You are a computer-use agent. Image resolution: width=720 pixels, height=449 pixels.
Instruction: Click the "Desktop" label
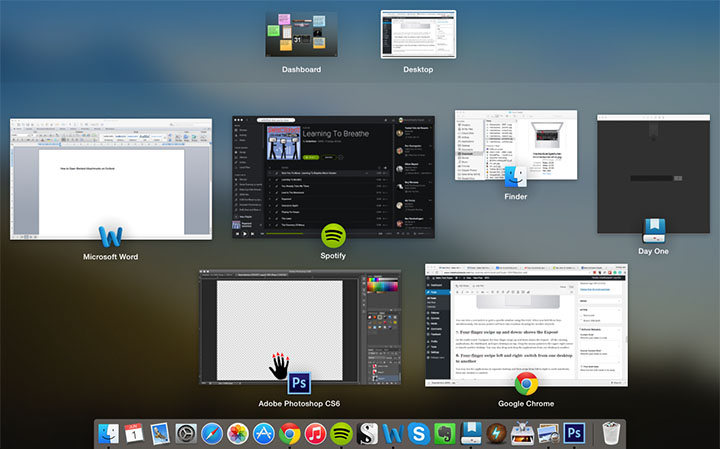click(x=418, y=69)
